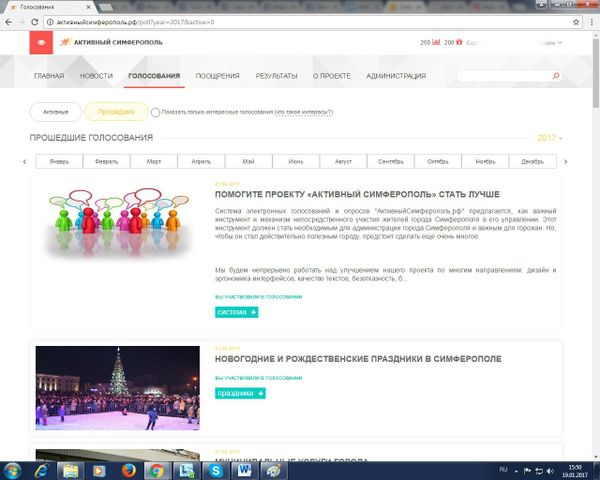Expand the 2017 year dropdown

[x=550, y=138]
